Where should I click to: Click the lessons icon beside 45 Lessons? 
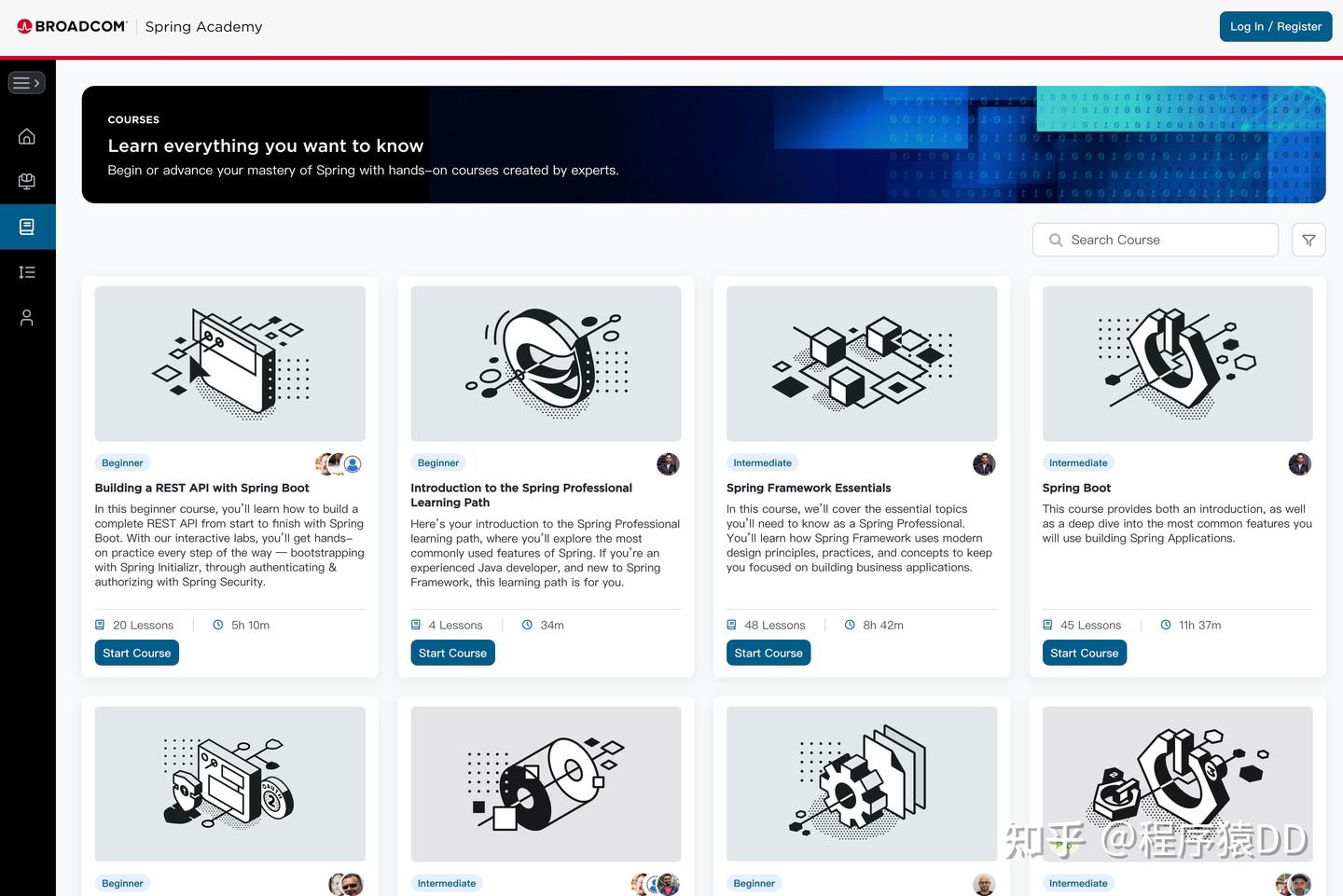tap(1047, 625)
